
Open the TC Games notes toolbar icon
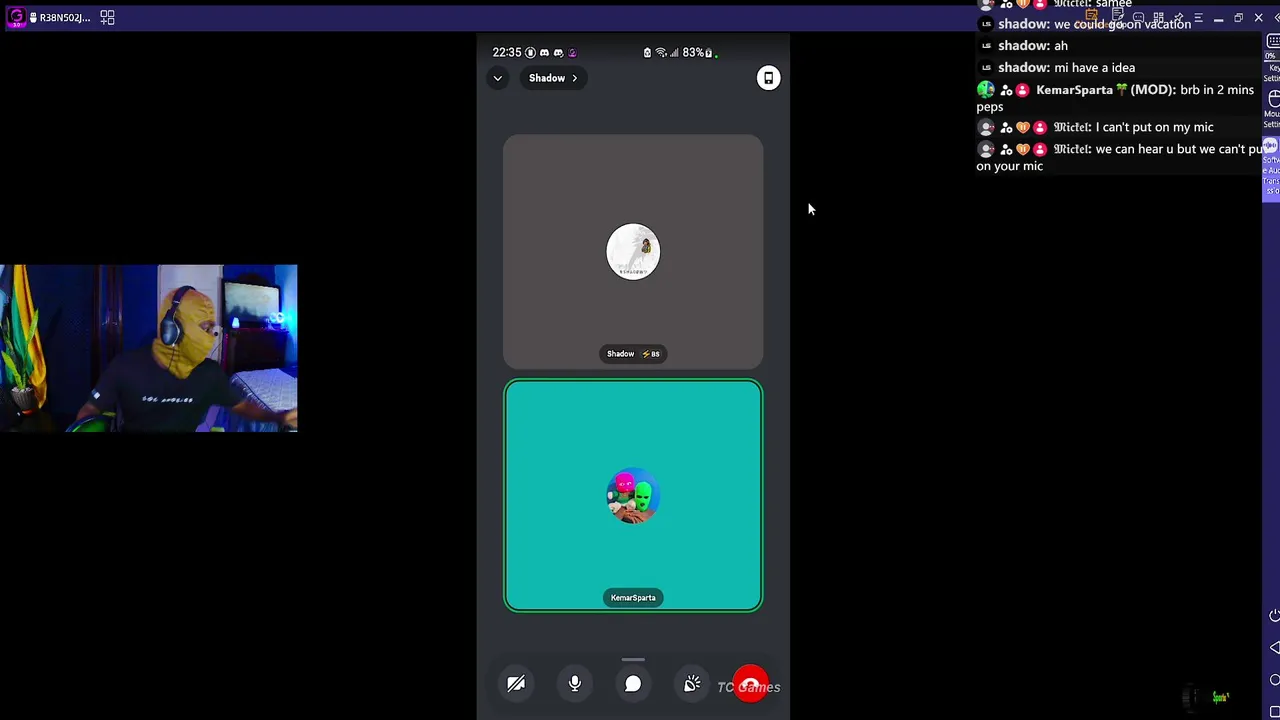click(x=1116, y=17)
